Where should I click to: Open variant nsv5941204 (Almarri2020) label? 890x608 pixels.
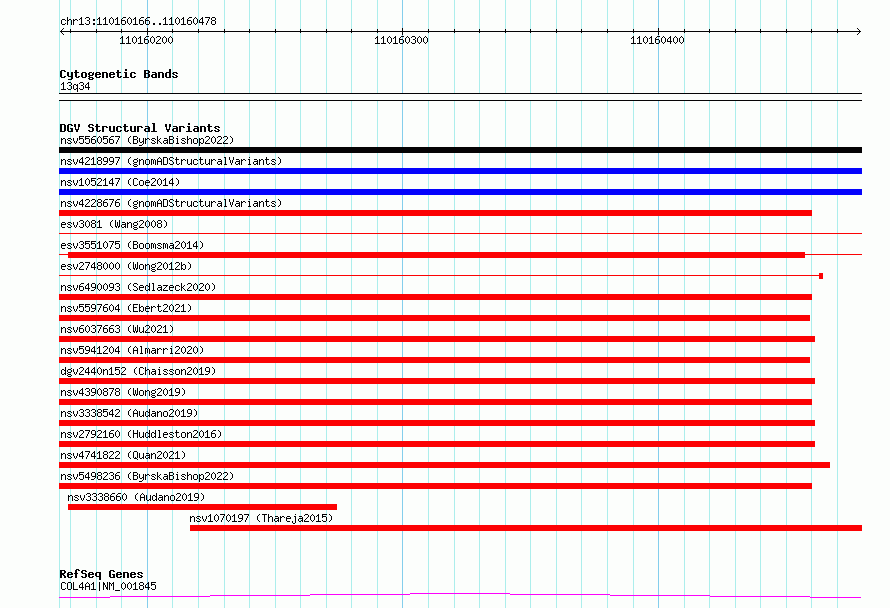click(x=132, y=350)
